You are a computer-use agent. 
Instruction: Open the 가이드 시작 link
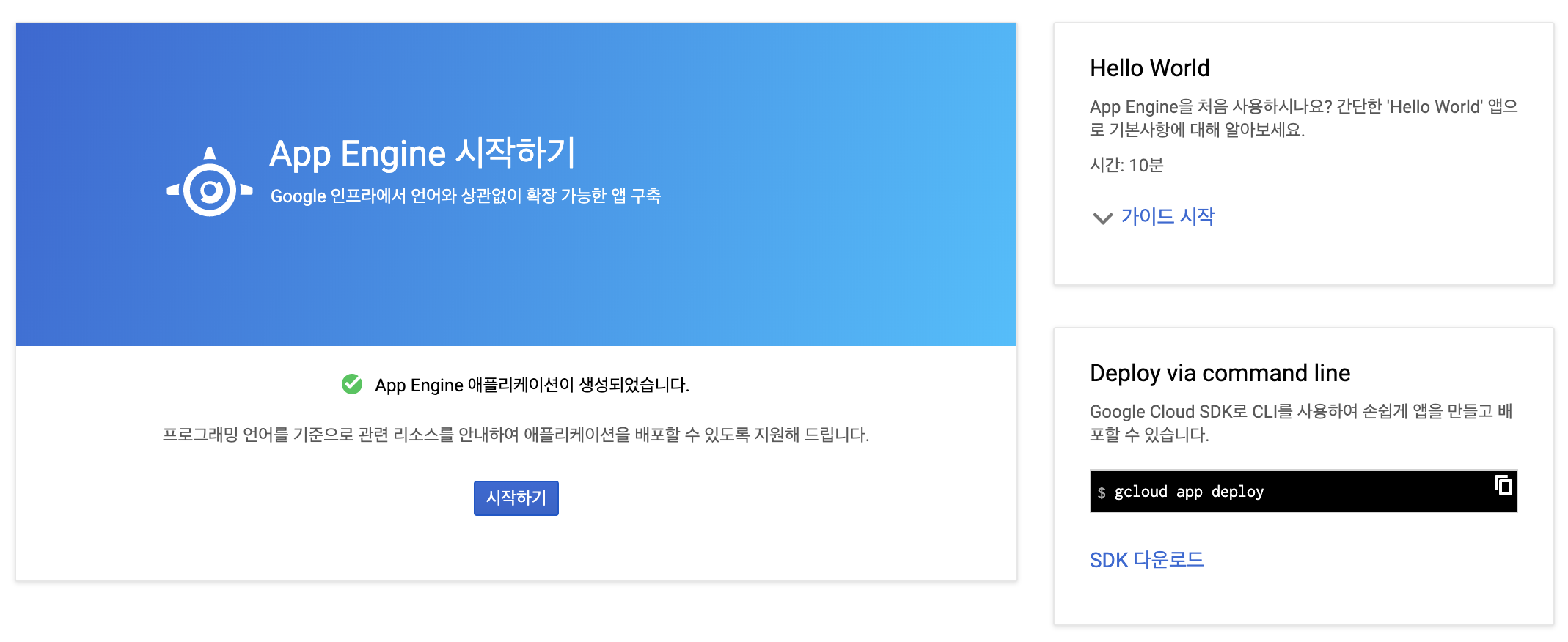point(1168,217)
